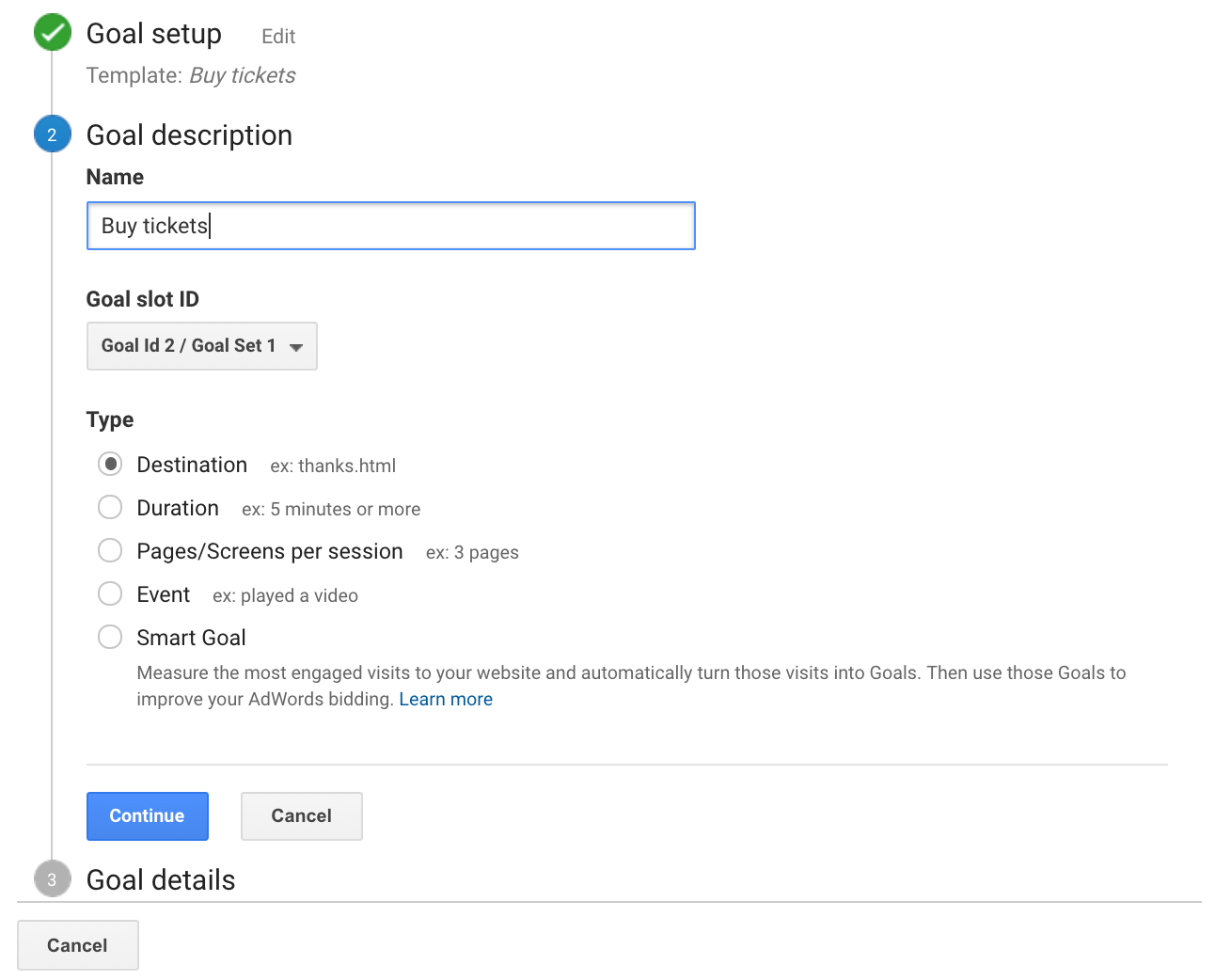This screenshot has height=980, width=1215.
Task: Open the Goal slot ID dropdown
Action: pyautogui.click(x=202, y=346)
